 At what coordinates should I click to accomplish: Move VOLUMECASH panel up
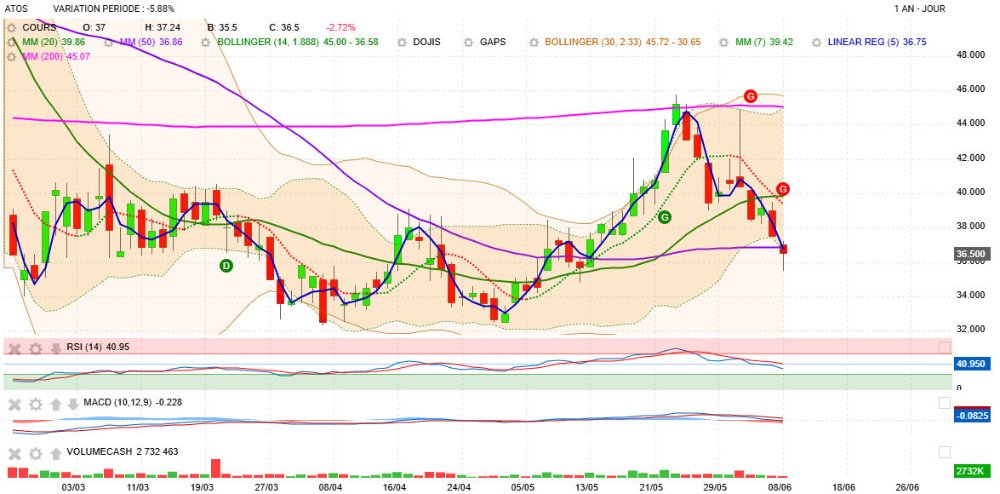click(x=56, y=453)
